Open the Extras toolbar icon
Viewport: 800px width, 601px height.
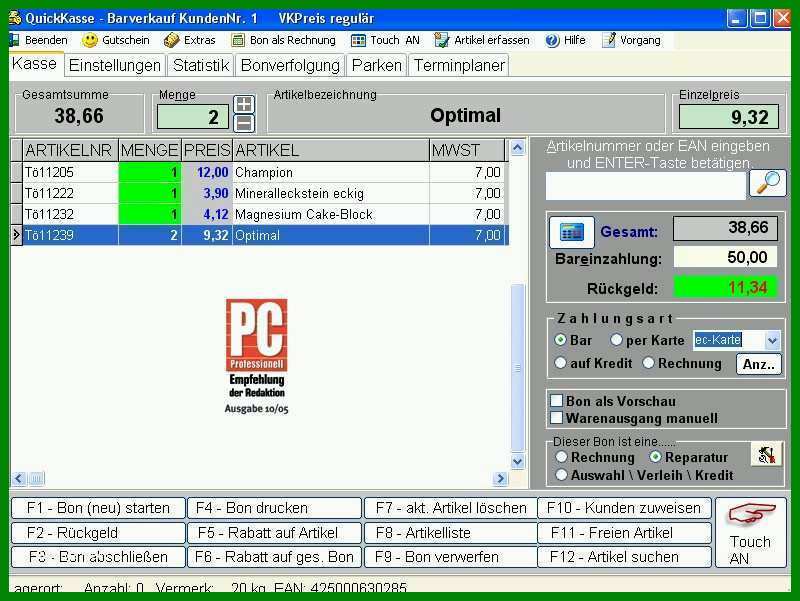pos(171,40)
